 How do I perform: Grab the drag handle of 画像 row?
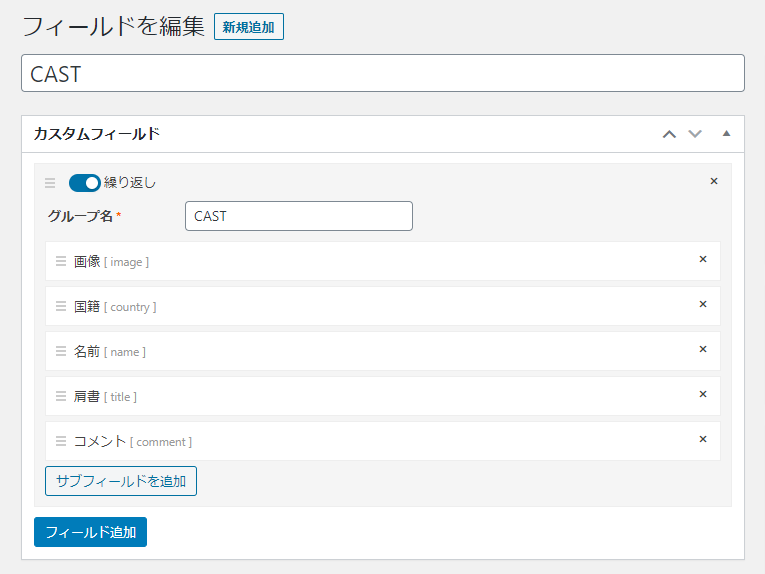point(61,261)
